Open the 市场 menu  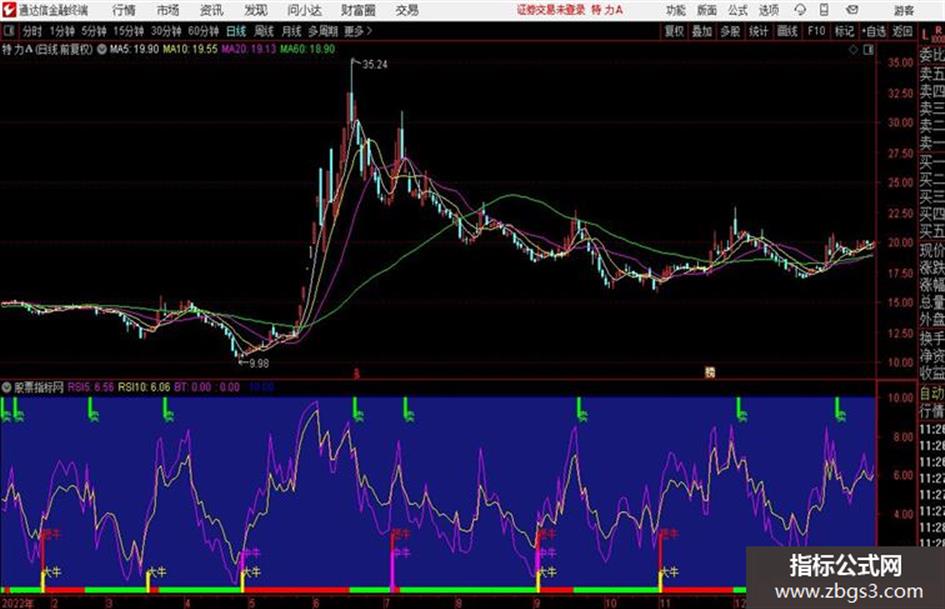168,10
